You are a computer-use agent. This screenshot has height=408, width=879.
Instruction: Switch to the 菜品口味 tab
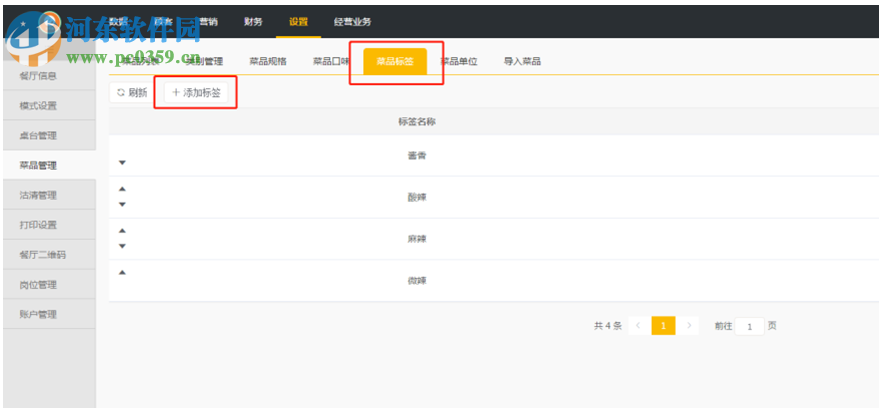pyautogui.click(x=331, y=62)
